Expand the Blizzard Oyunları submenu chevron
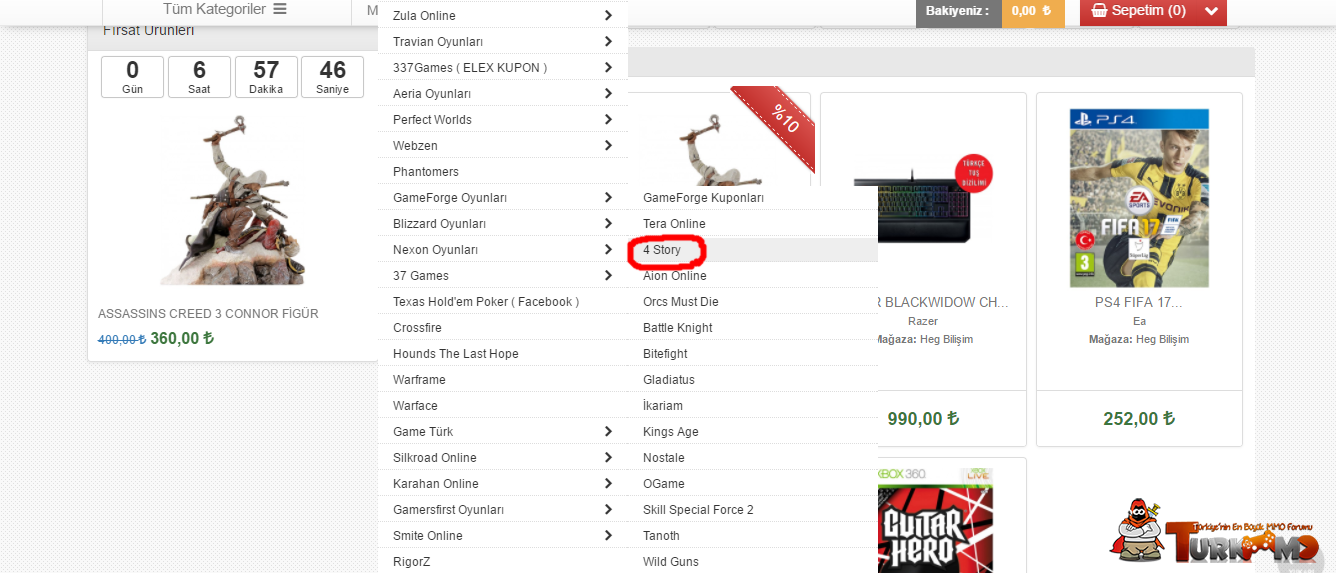The height and width of the screenshot is (573, 1336). [x=609, y=223]
